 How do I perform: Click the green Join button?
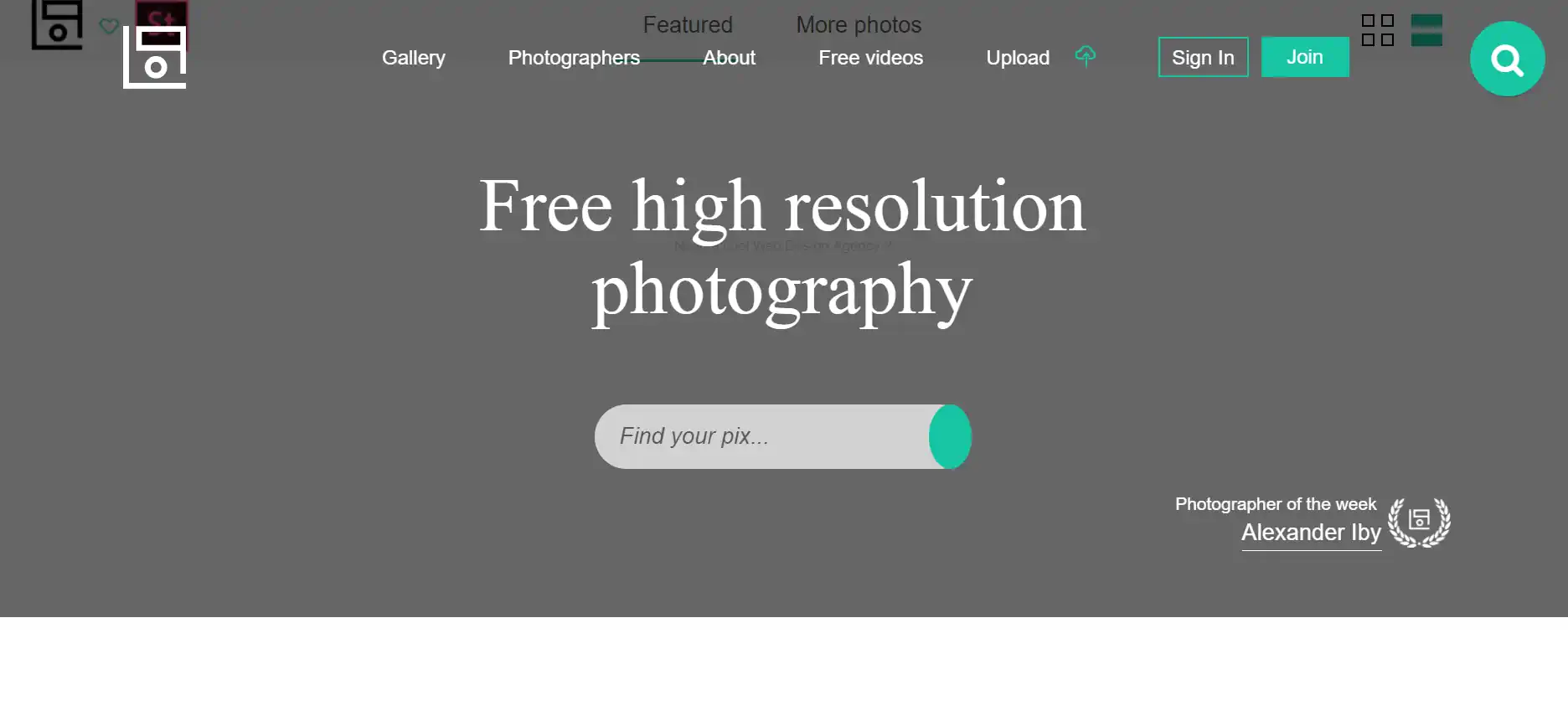(1305, 57)
